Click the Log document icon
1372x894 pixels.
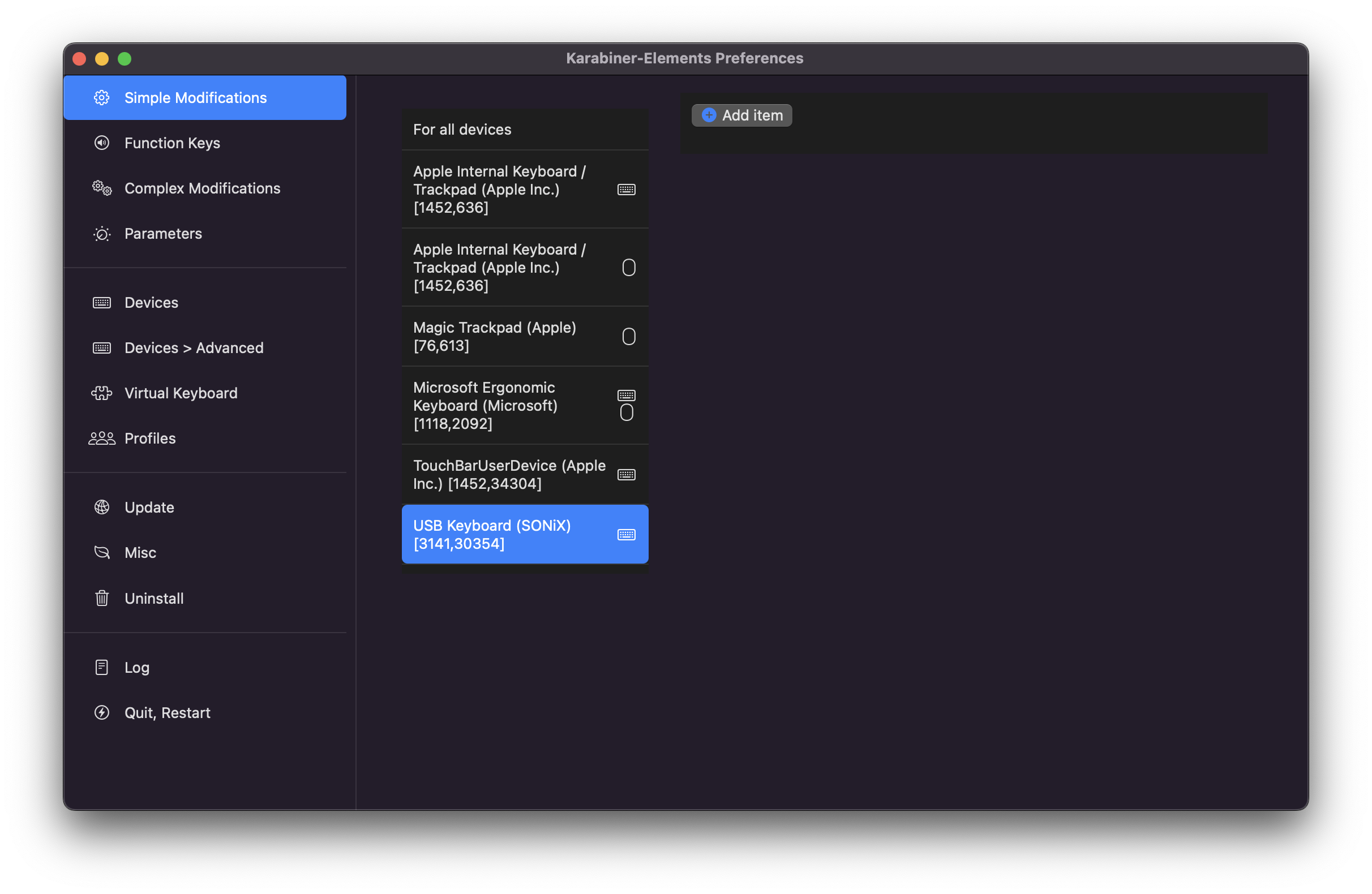[x=101, y=668]
